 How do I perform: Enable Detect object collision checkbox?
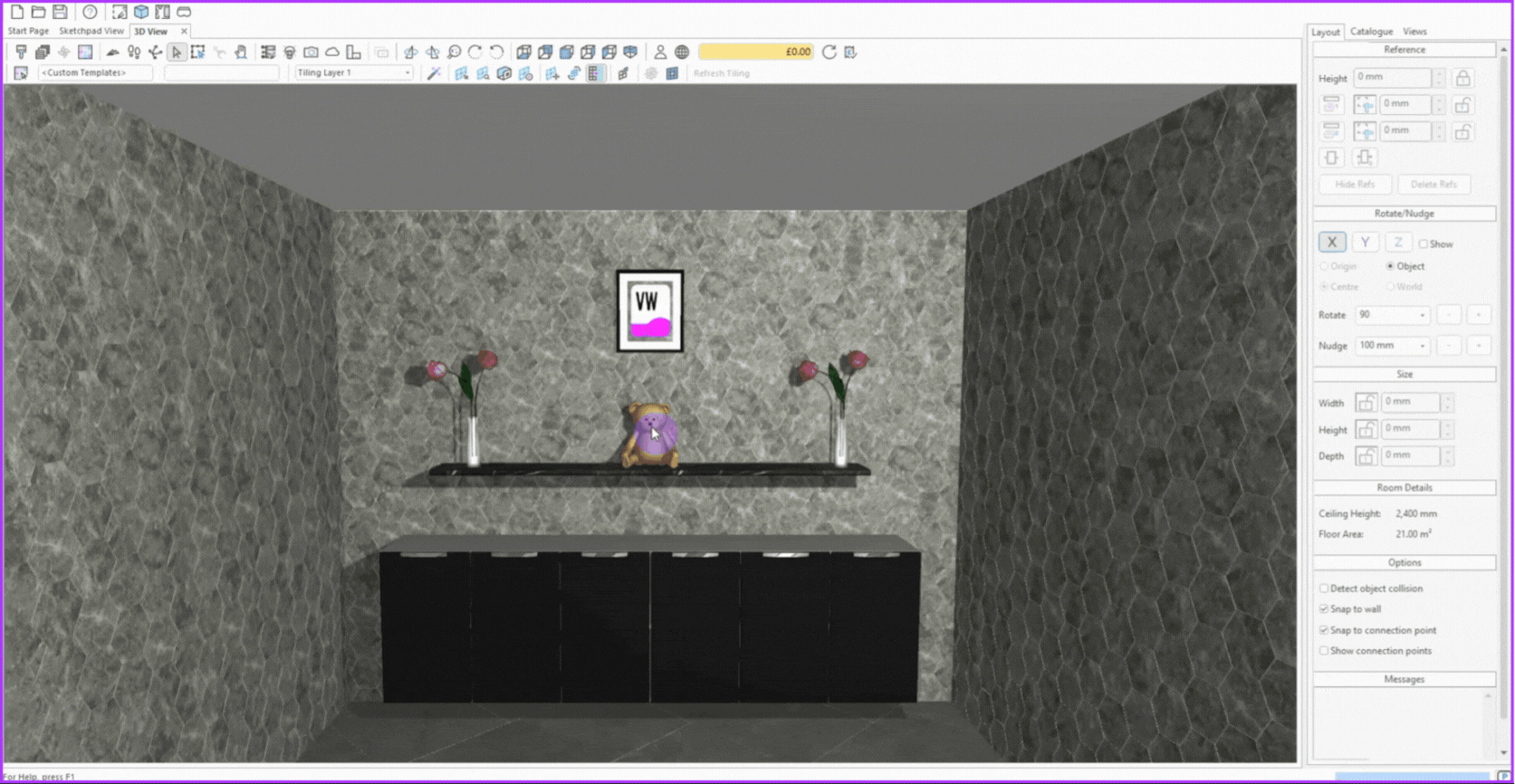(1324, 588)
